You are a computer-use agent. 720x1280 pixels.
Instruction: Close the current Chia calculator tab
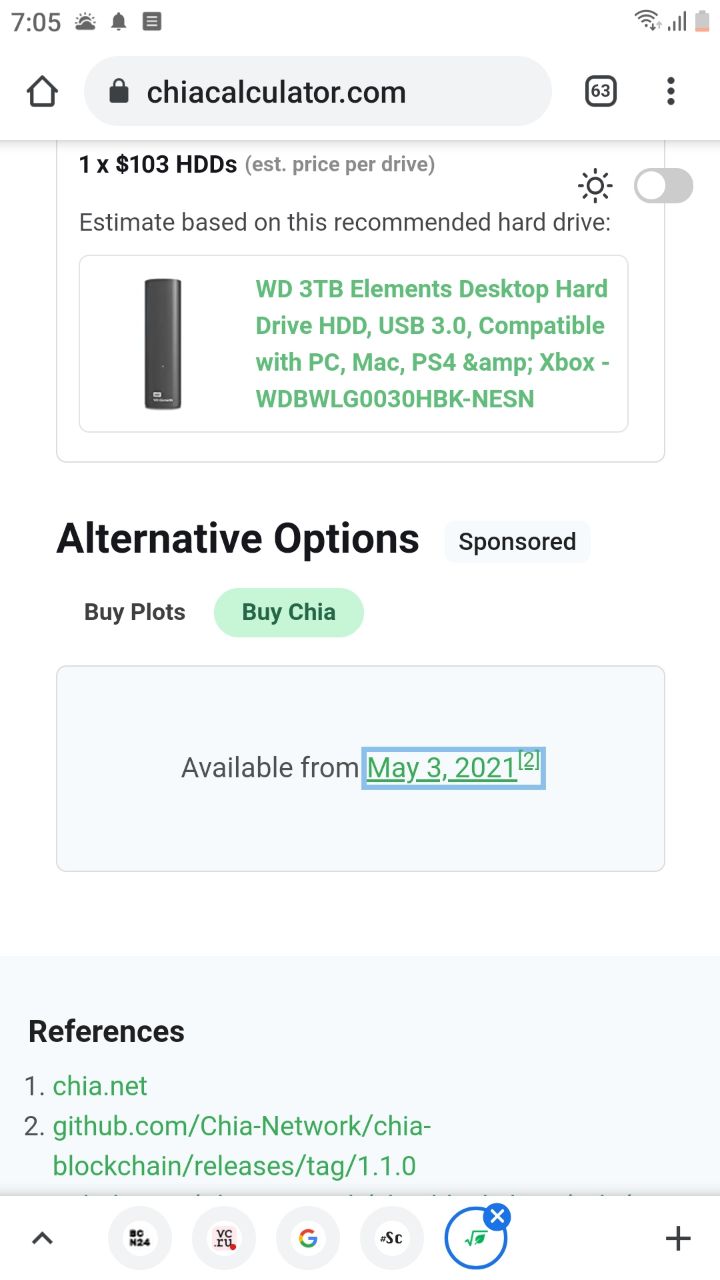tap(497, 1216)
